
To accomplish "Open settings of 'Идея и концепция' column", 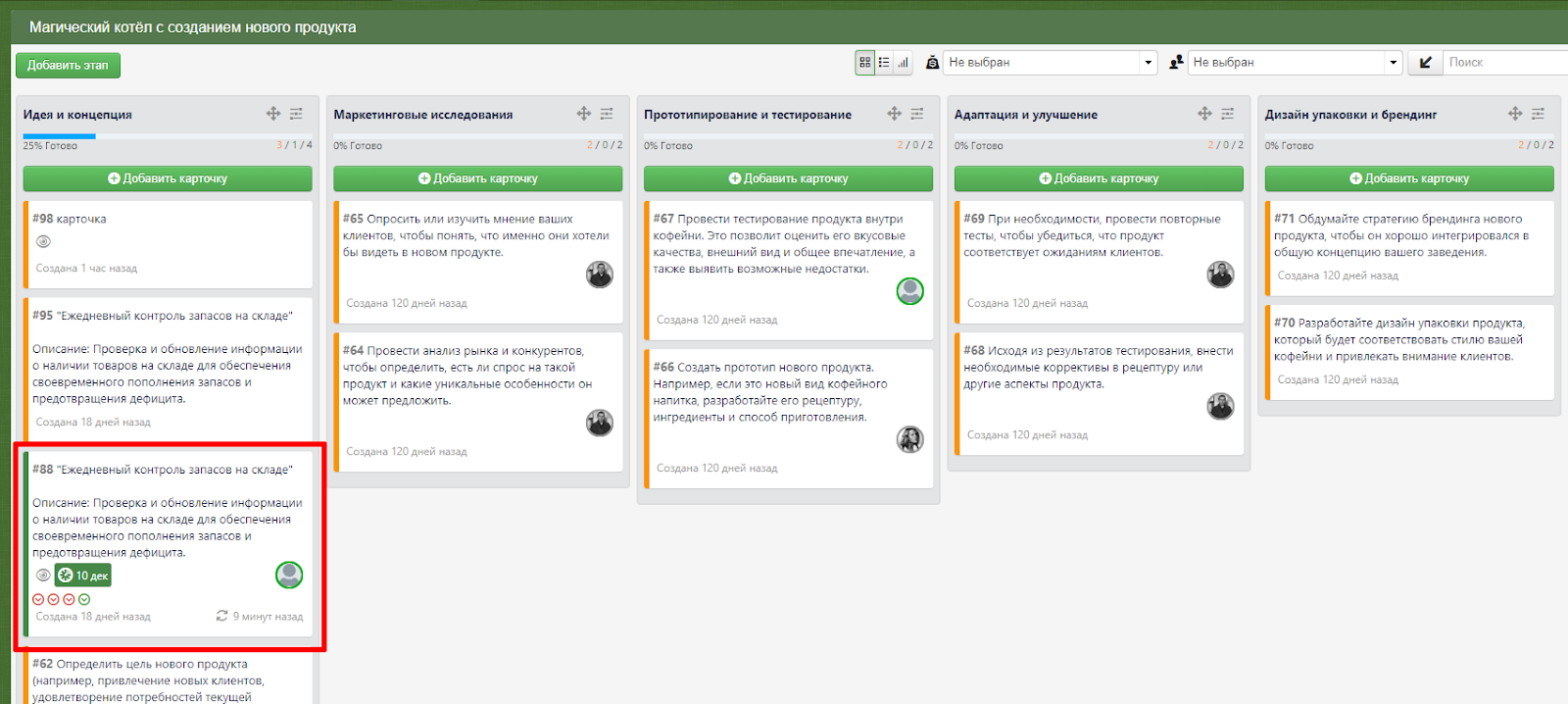I will tap(296, 114).
